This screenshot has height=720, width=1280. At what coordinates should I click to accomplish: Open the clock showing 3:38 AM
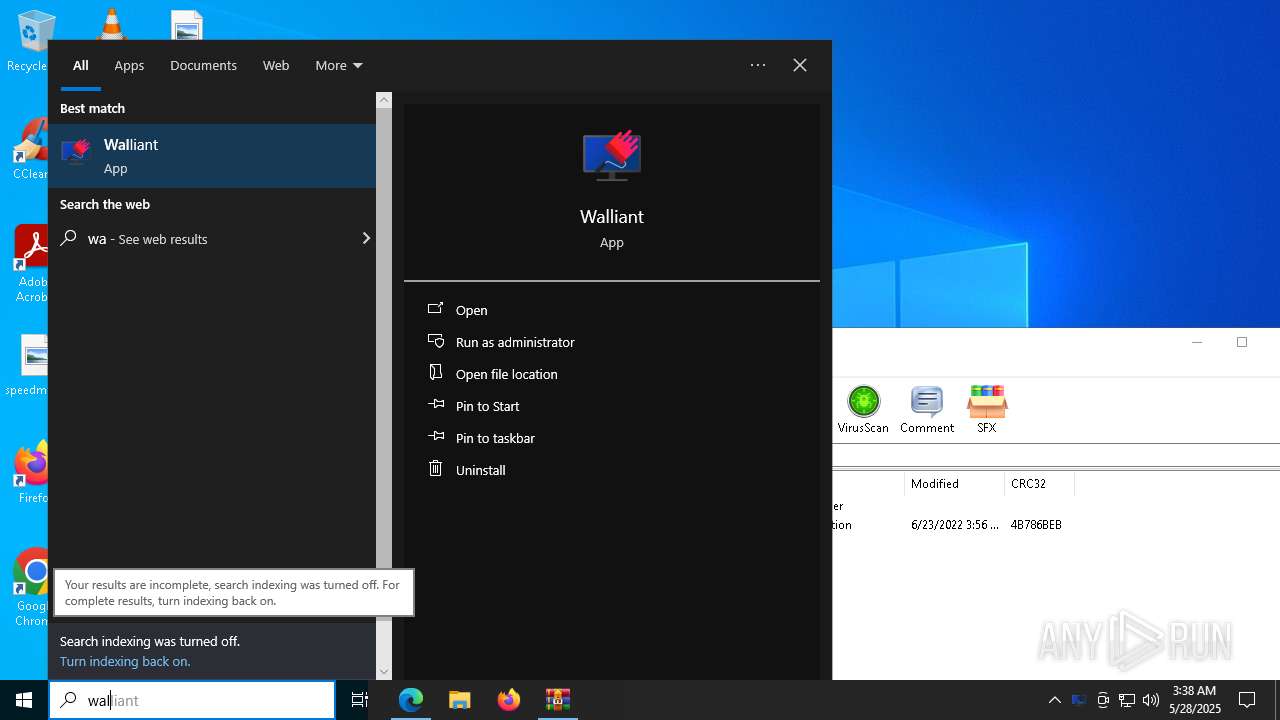(x=1194, y=699)
